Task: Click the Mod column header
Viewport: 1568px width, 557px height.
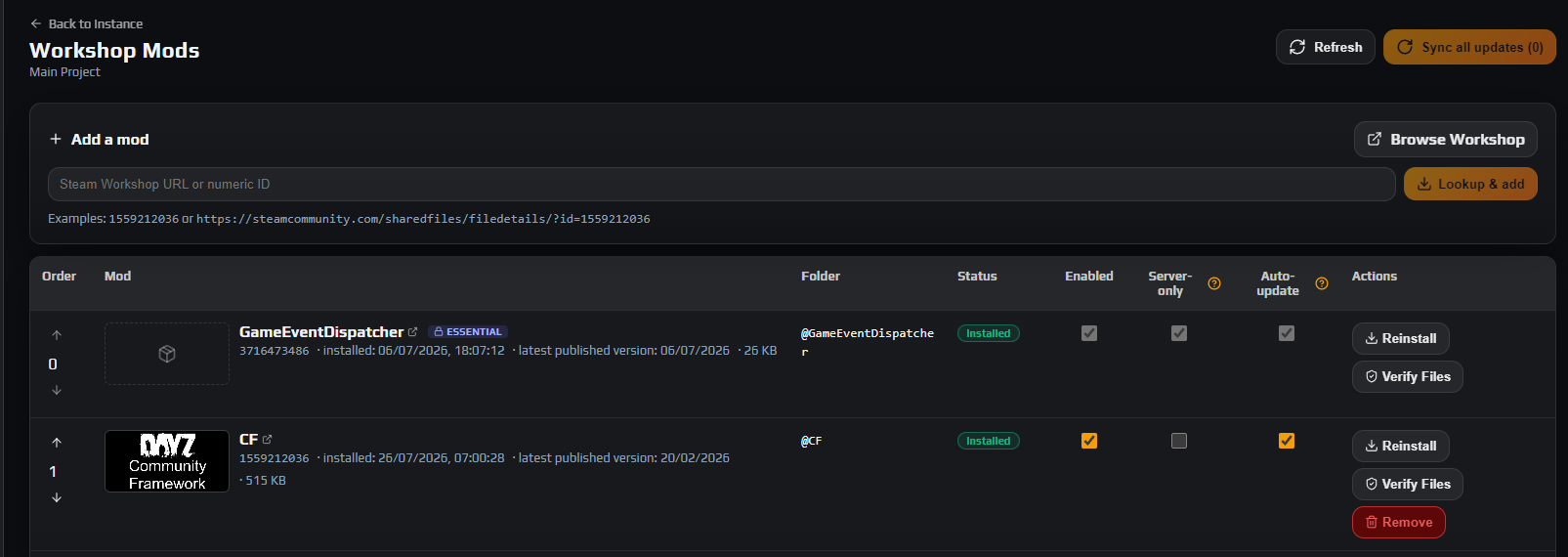Action: [x=117, y=277]
